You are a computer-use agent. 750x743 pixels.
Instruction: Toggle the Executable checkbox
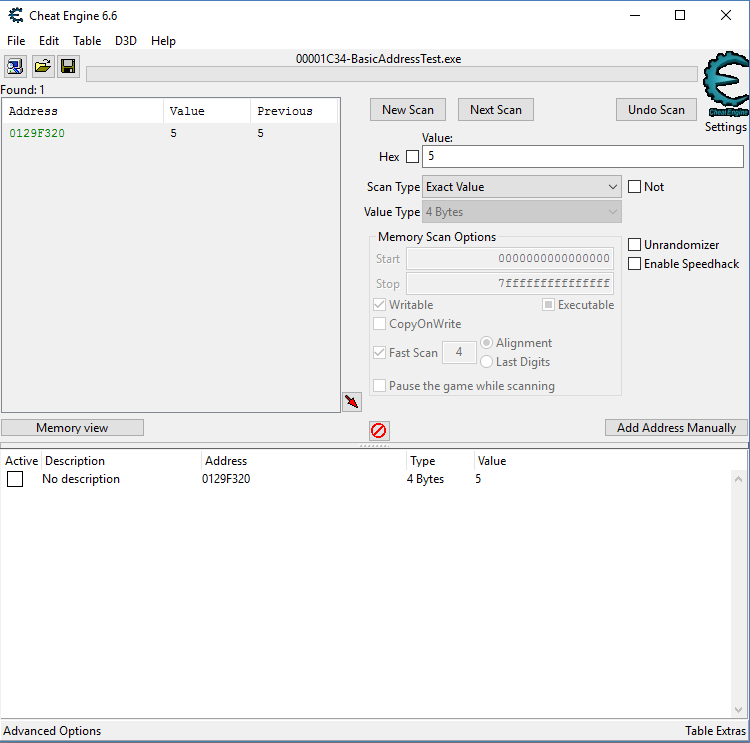[x=549, y=305]
